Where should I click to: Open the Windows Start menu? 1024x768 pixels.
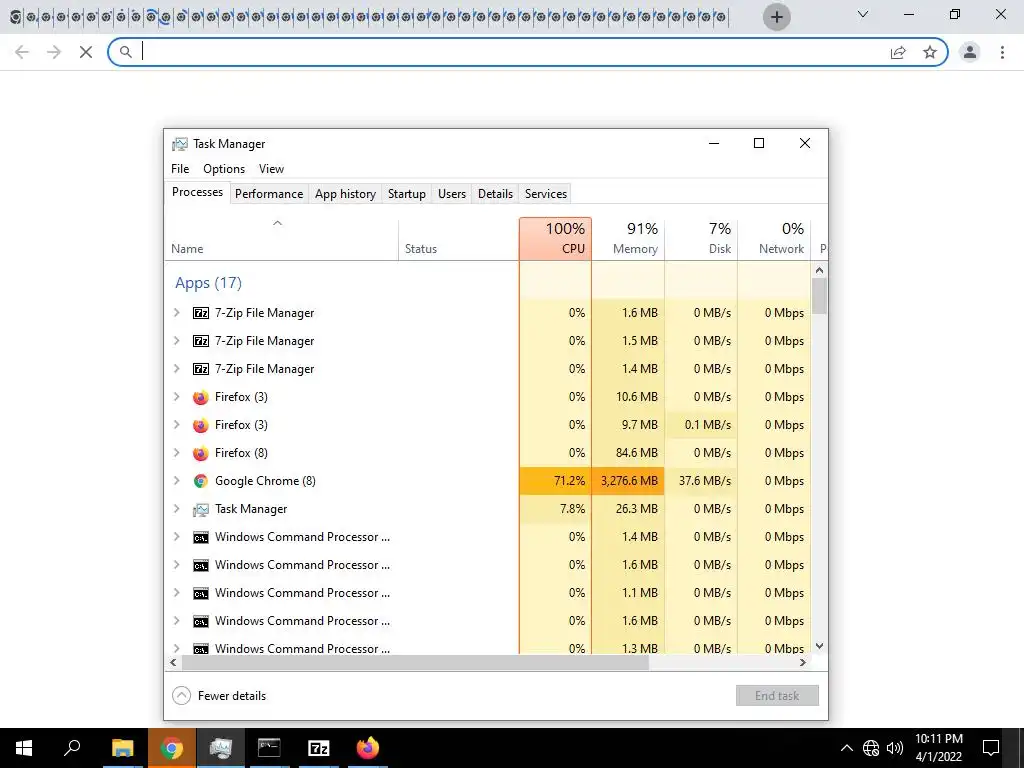point(24,748)
